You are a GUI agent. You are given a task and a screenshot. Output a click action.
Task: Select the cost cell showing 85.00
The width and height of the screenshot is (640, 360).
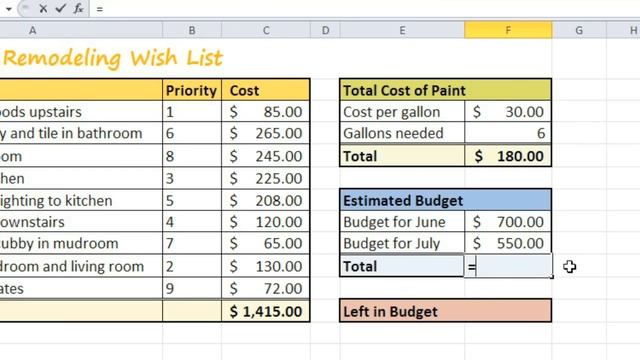click(266, 112)
